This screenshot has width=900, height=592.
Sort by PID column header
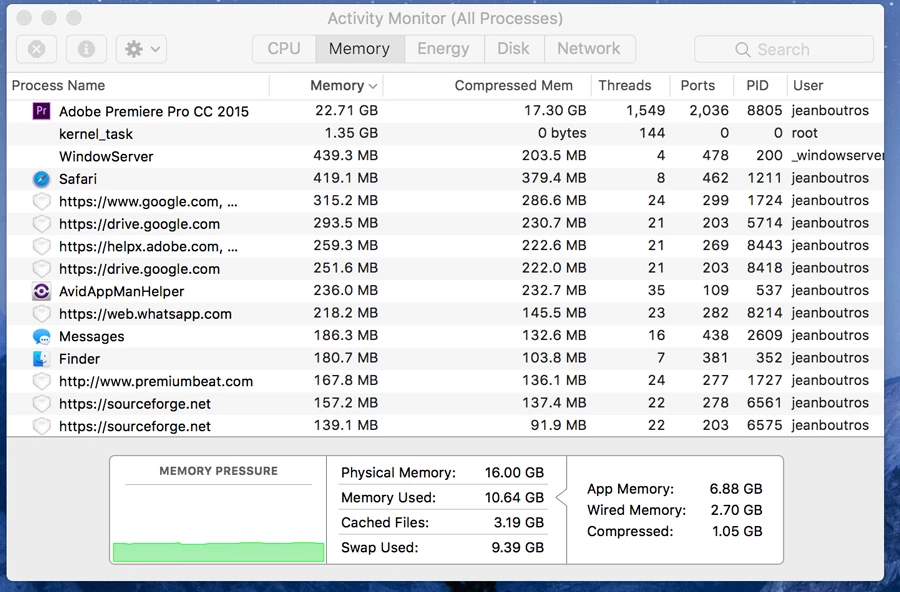[x=760, y=86]
